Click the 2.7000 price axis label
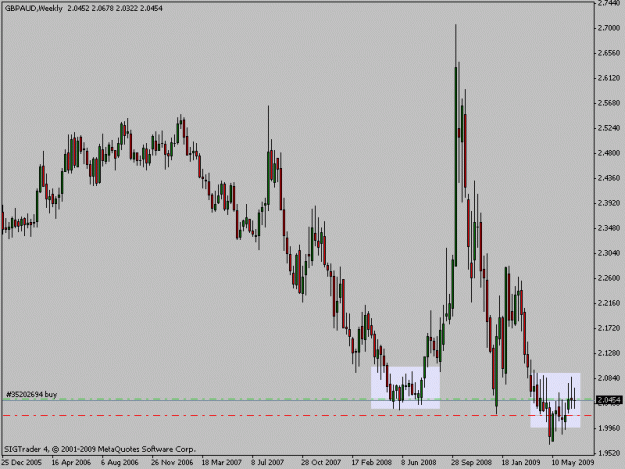This screenshot has height=469, width=625. [609, 28]
